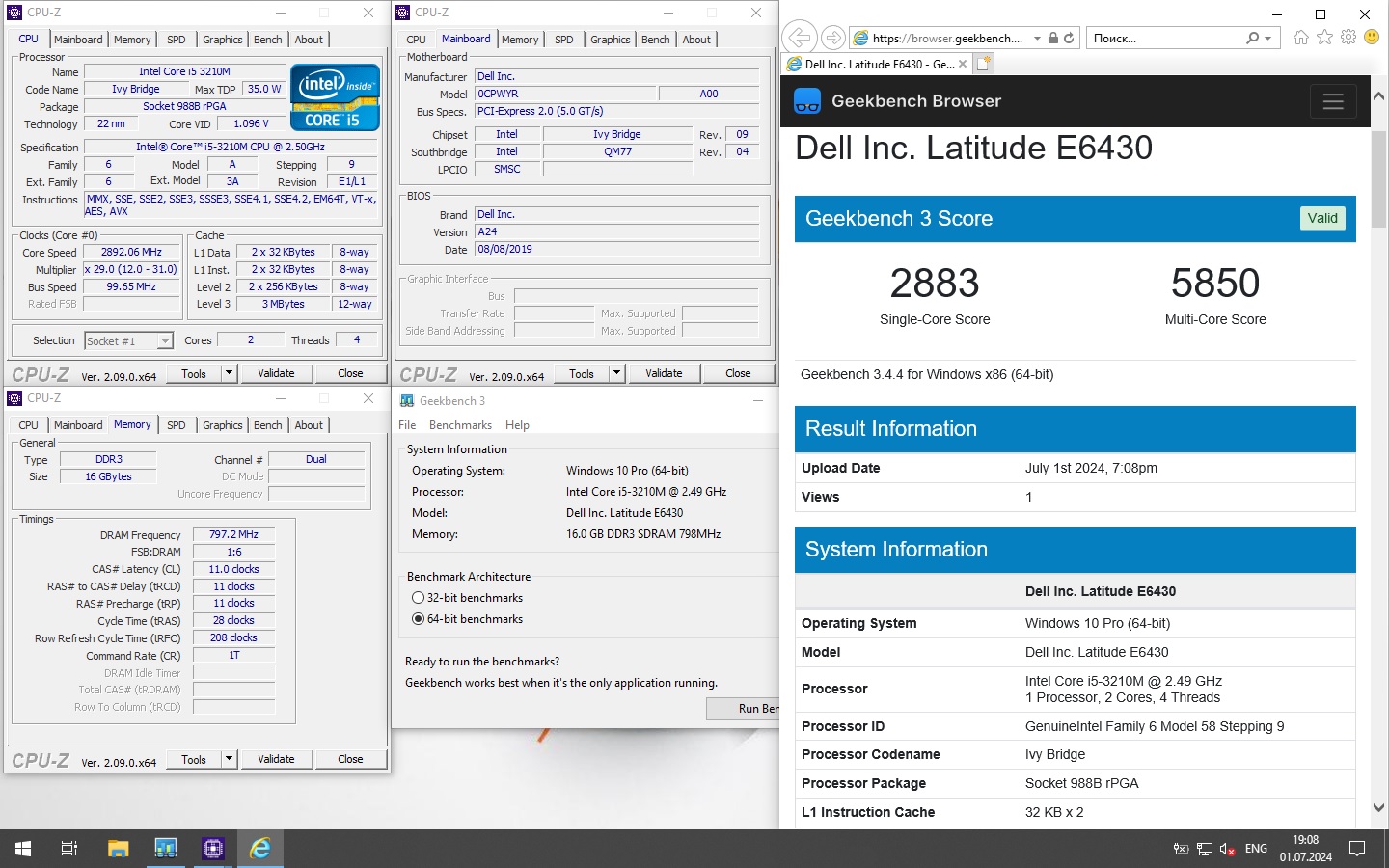This screenshot has height=868, width=1389.
Task: Go back in Internet Explorer
Action: 799,38
